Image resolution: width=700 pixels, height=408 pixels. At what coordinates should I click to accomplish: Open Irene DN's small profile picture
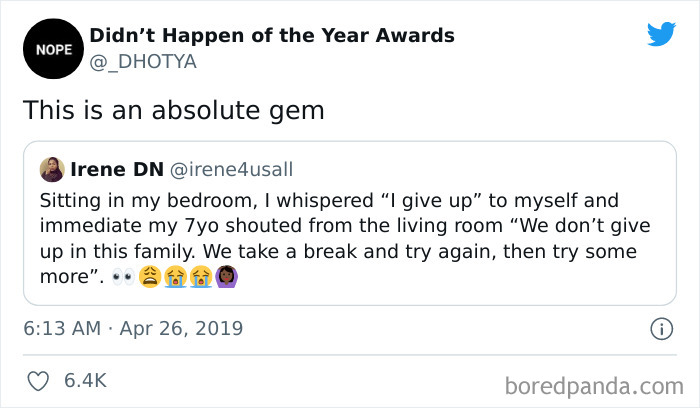click(x=52, y=169)
